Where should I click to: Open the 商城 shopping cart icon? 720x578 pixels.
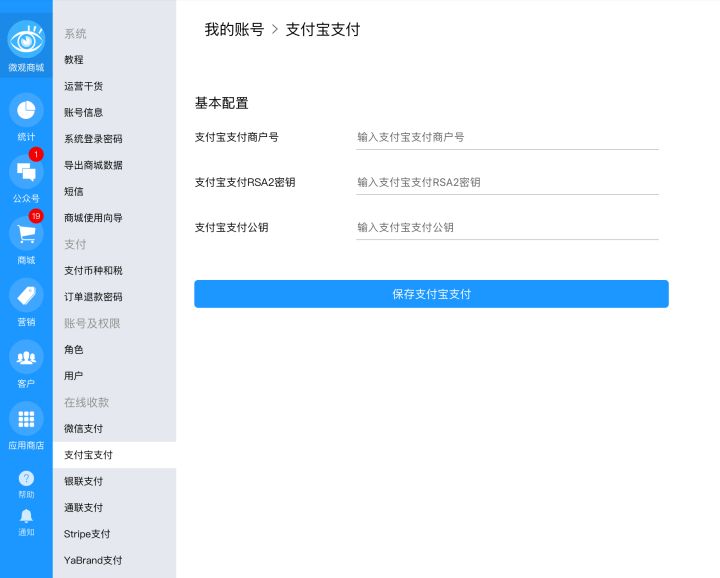[x=26, y=234]
